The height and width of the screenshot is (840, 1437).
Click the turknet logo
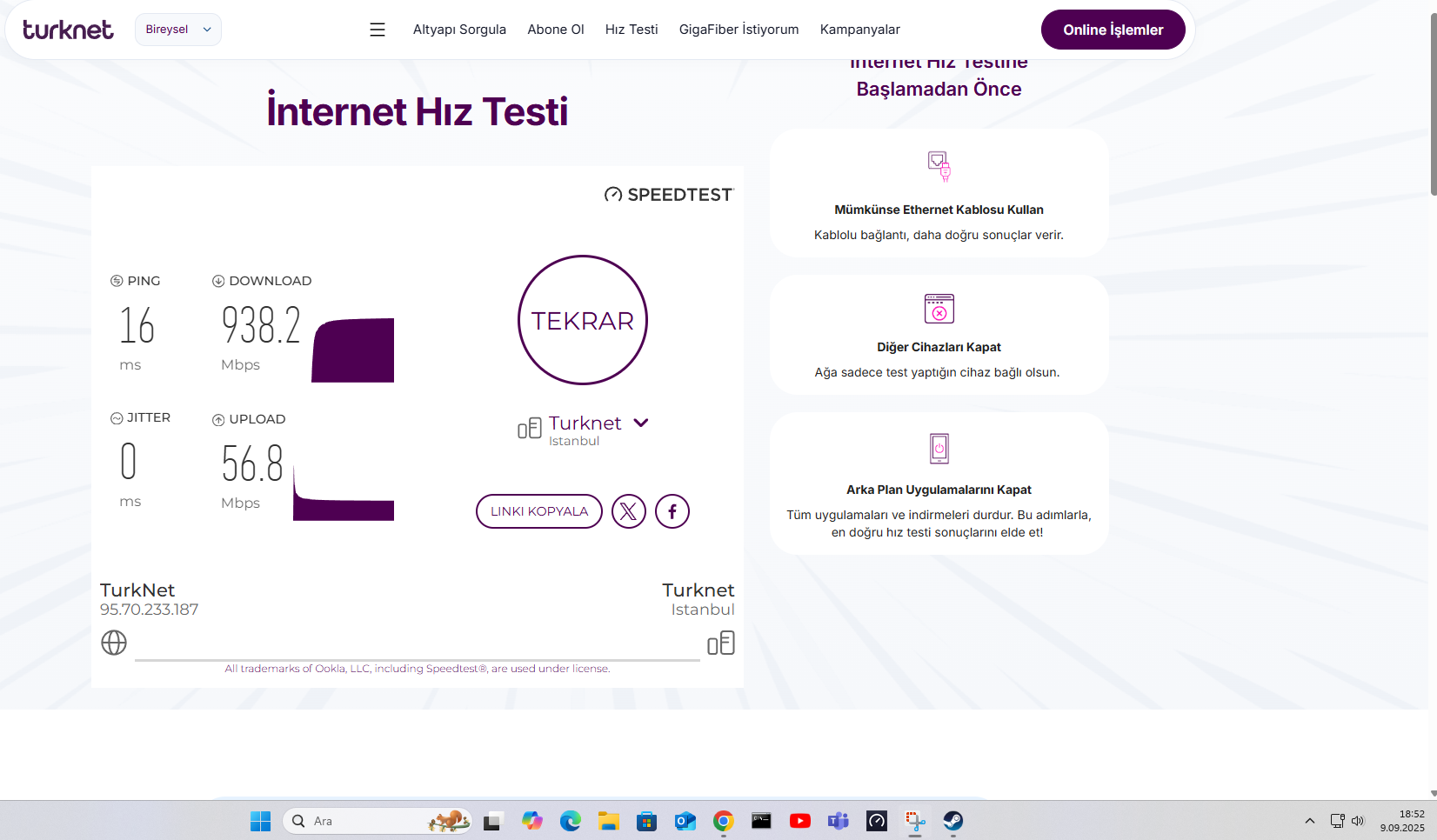68,30
